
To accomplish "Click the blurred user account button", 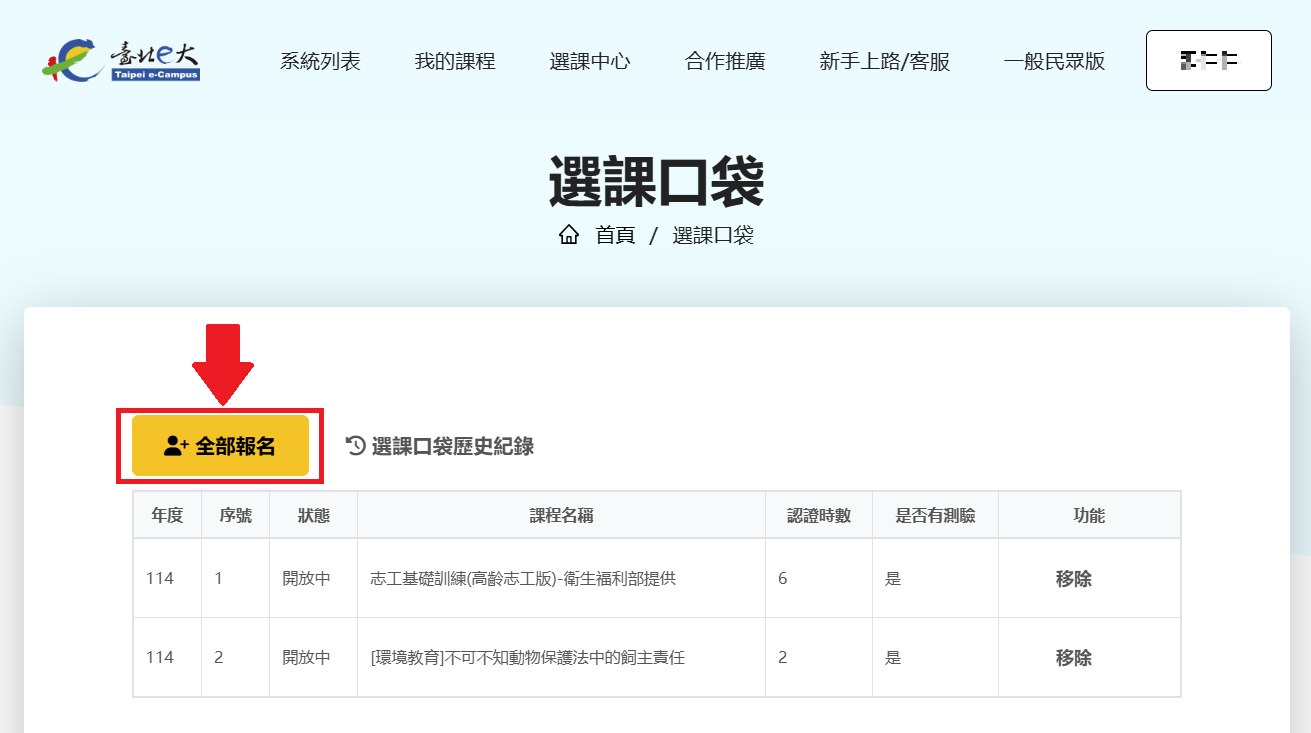I will (1209, 61).
